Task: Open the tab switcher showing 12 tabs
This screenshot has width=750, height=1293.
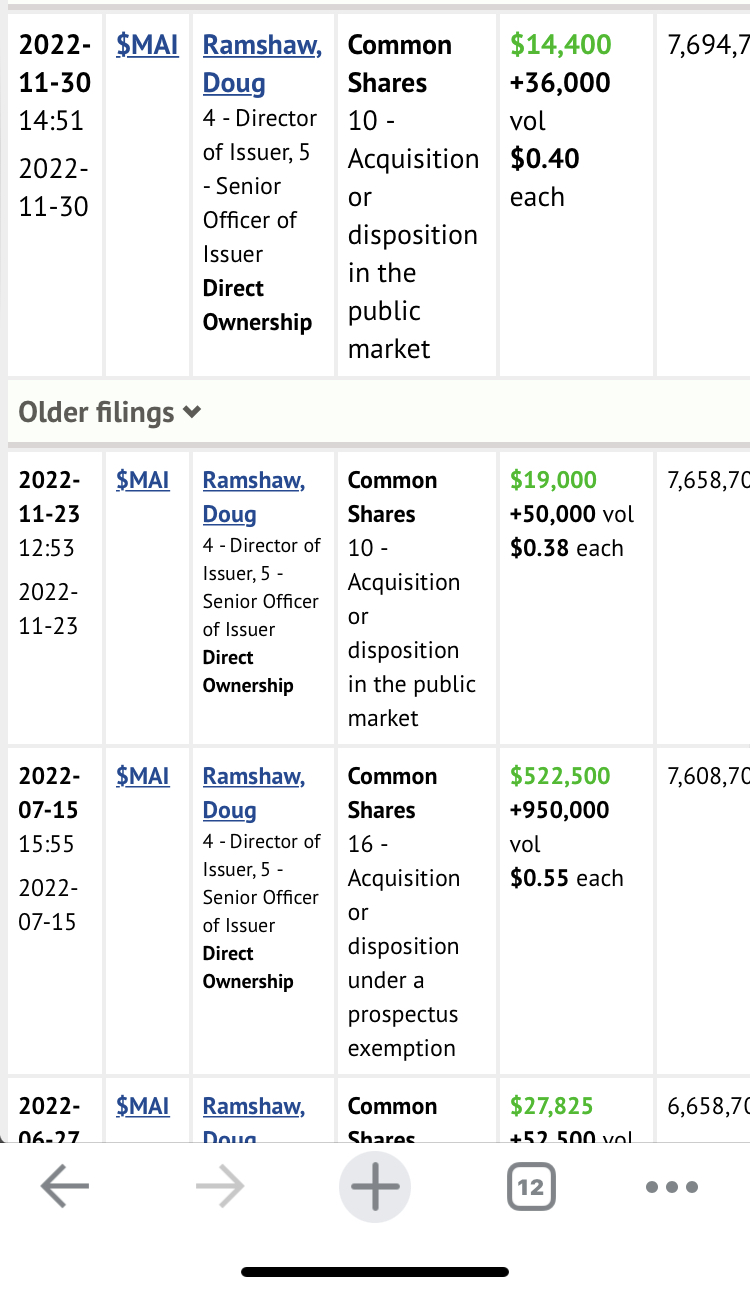Action: [531, 1187]
